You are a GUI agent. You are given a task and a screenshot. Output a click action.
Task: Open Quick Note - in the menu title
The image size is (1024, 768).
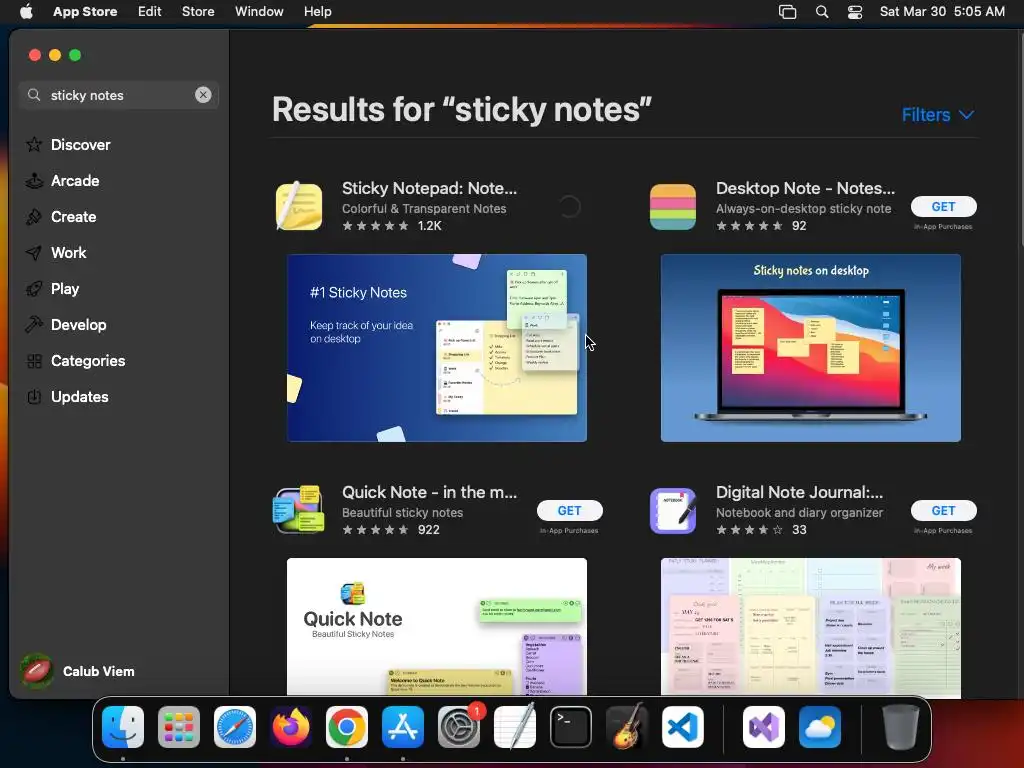(x=429, y=492)
